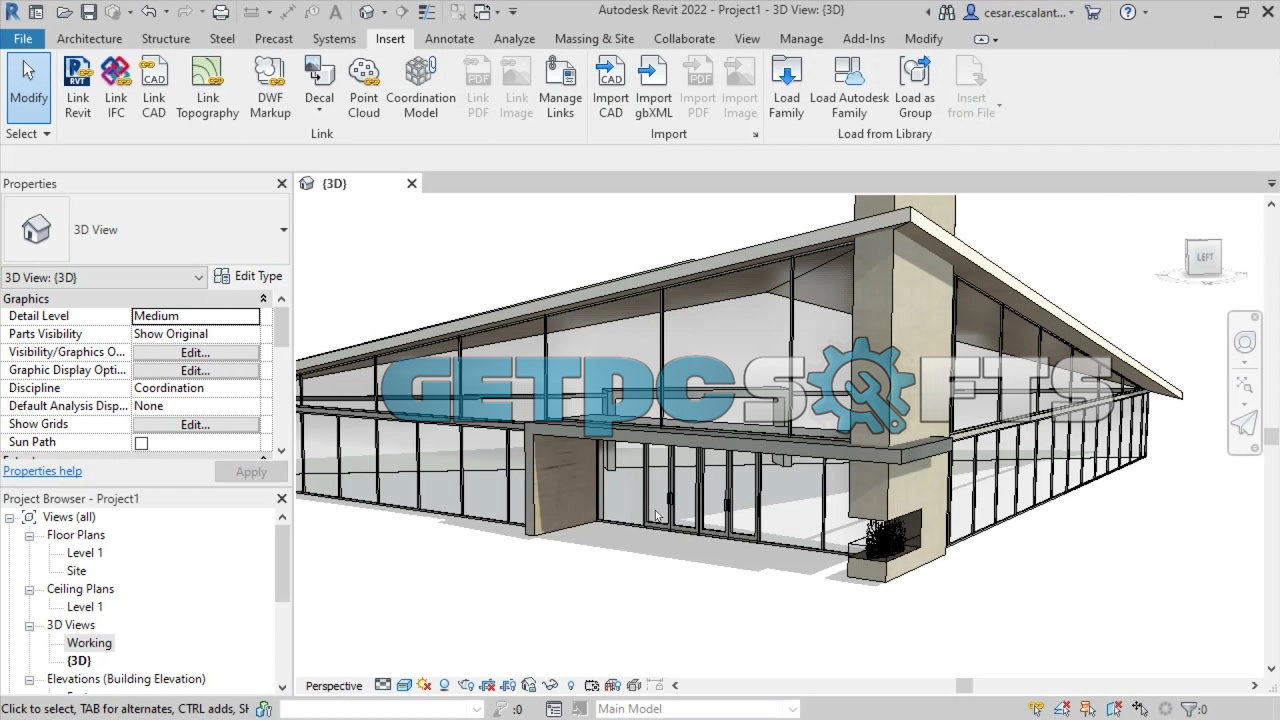Select the Import gbXML tool
This screenshot has height=720, width=1280.
coord(653,88)
